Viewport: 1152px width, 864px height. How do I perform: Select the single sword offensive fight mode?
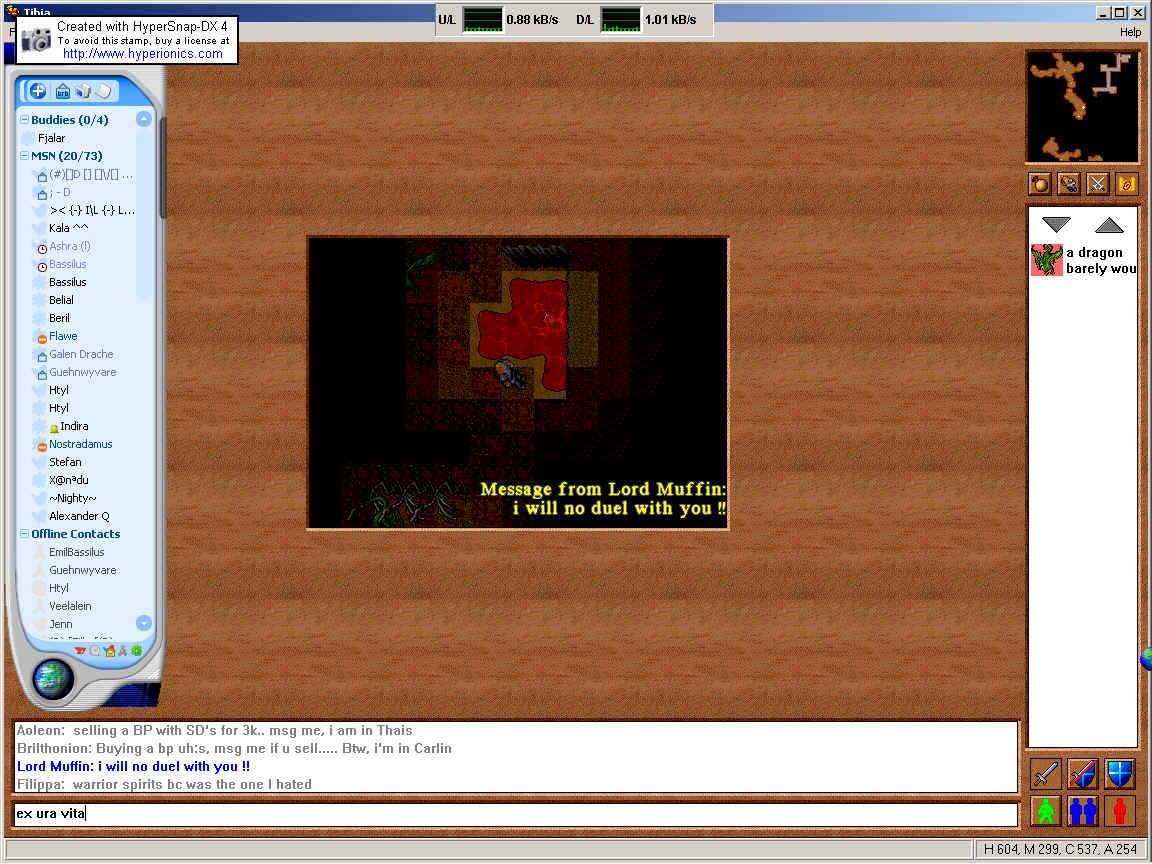click(1046, 774)
